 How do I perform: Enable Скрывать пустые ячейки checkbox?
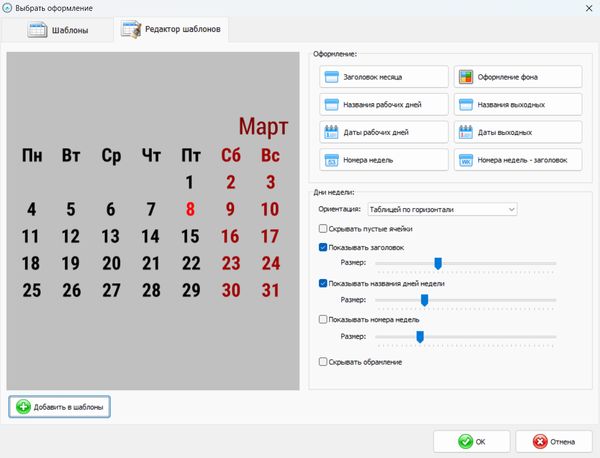coord(323,229)
